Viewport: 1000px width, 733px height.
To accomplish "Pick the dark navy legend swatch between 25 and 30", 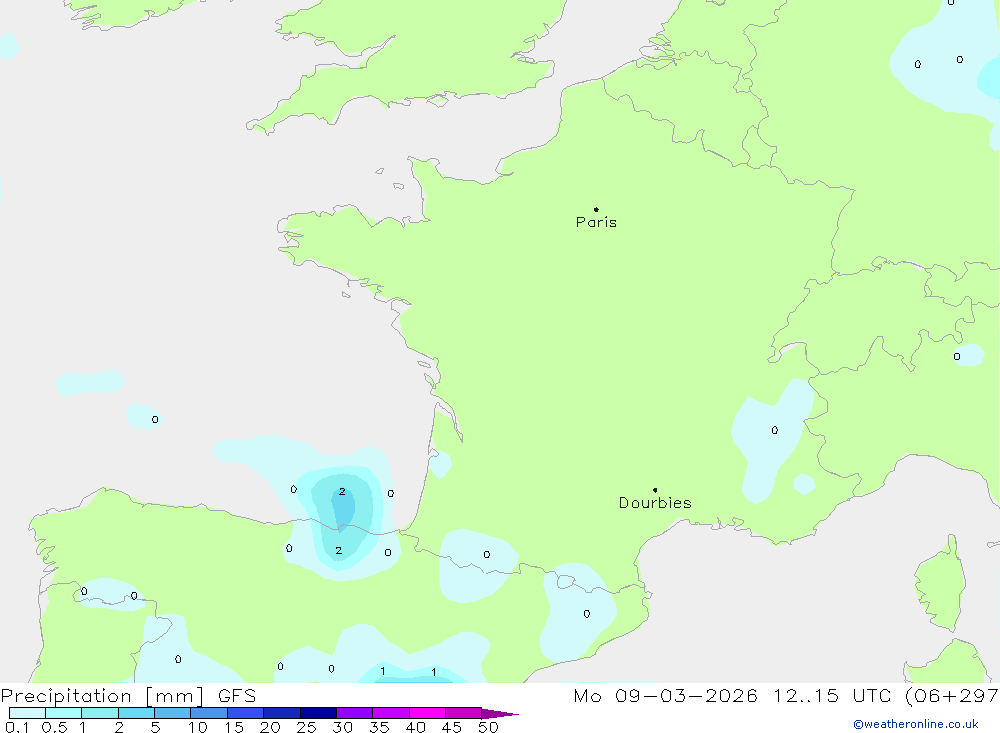I will click(318, 713).
